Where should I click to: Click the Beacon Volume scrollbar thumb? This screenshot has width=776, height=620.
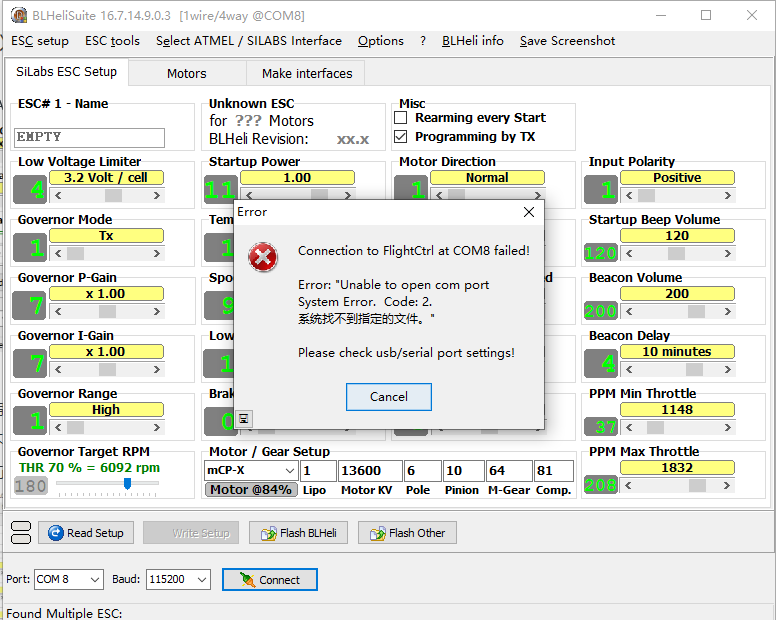pos(696,311)
